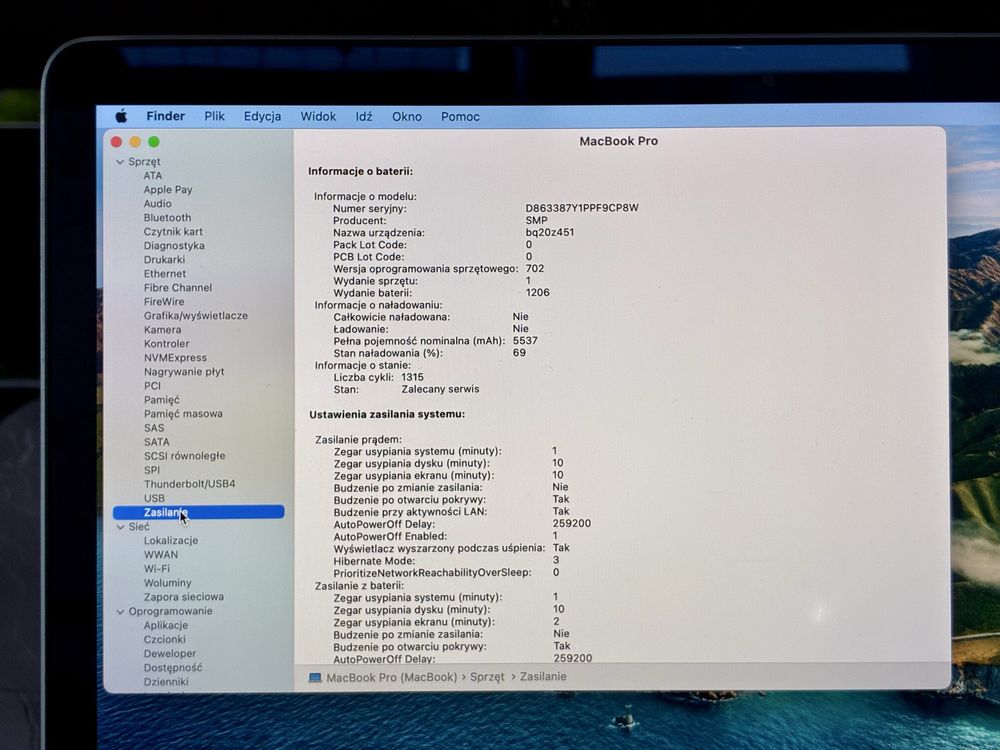Select Pamięć in the sidebar
Viewport: 1000px width, 750px height.
point(162,400)
